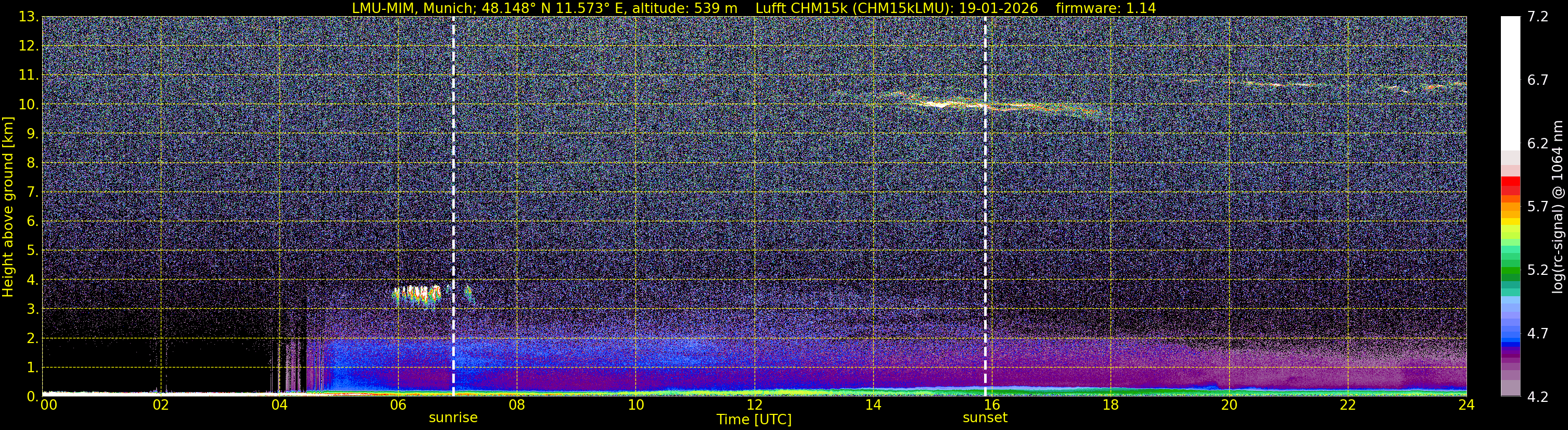Click the height axis tick label 11
This screenshot has height=430, width=1568.
[x=28, y=75]
